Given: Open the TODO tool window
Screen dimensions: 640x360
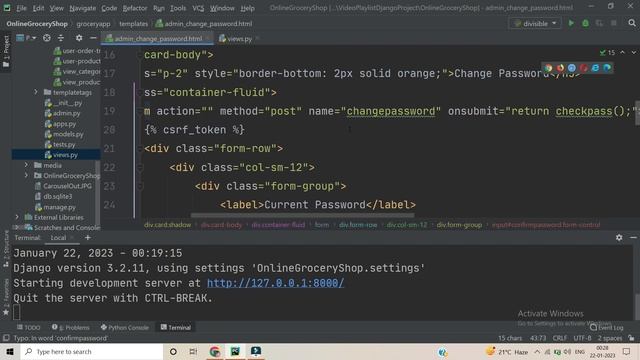Looking at the screenshot, I should [29, 327].
